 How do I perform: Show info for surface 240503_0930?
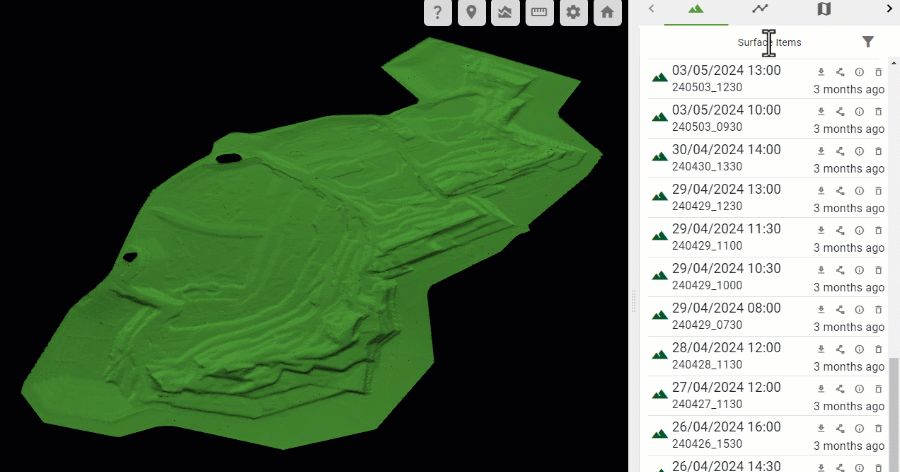pos(859,111)
